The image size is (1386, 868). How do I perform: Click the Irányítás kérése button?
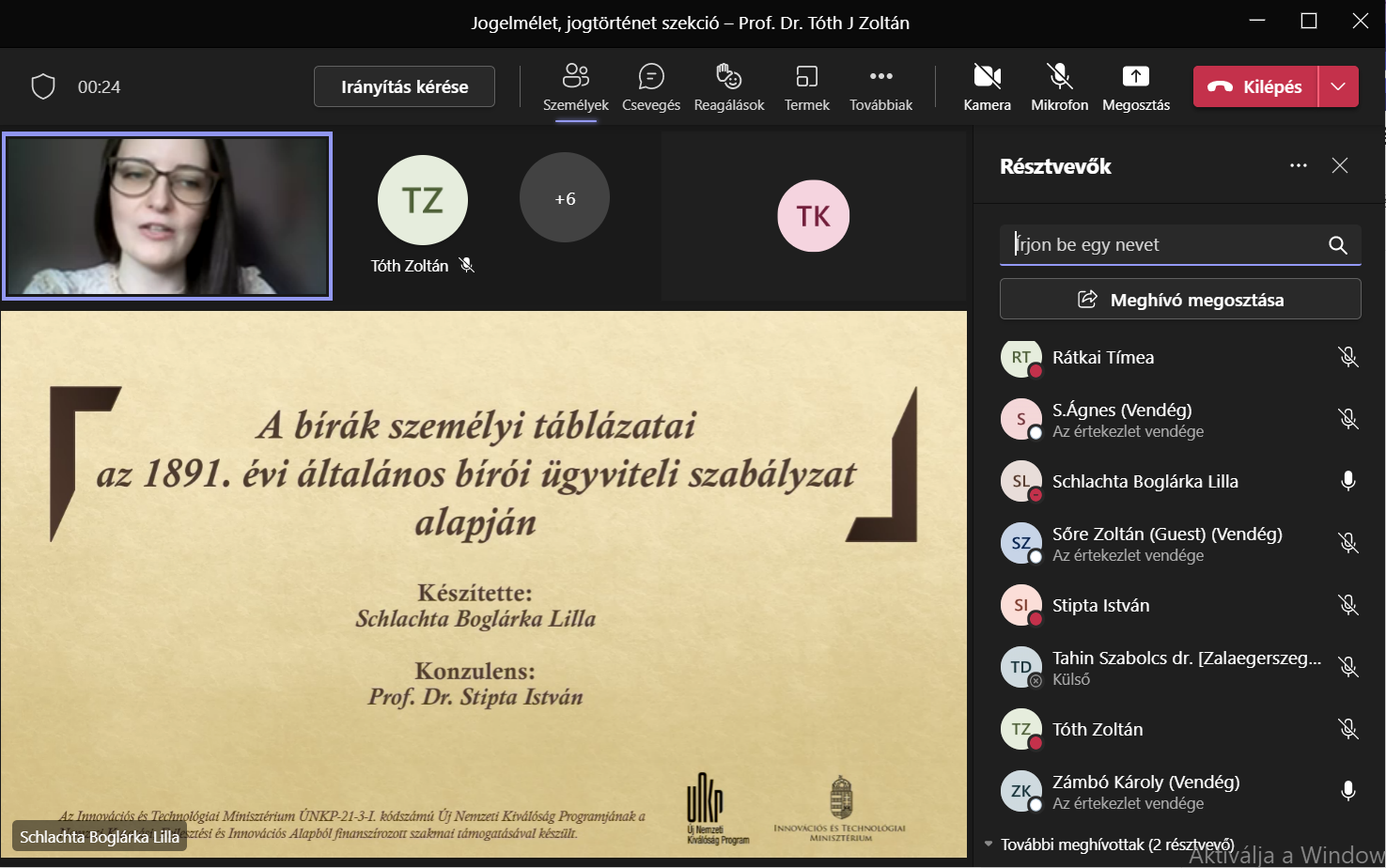404,86
